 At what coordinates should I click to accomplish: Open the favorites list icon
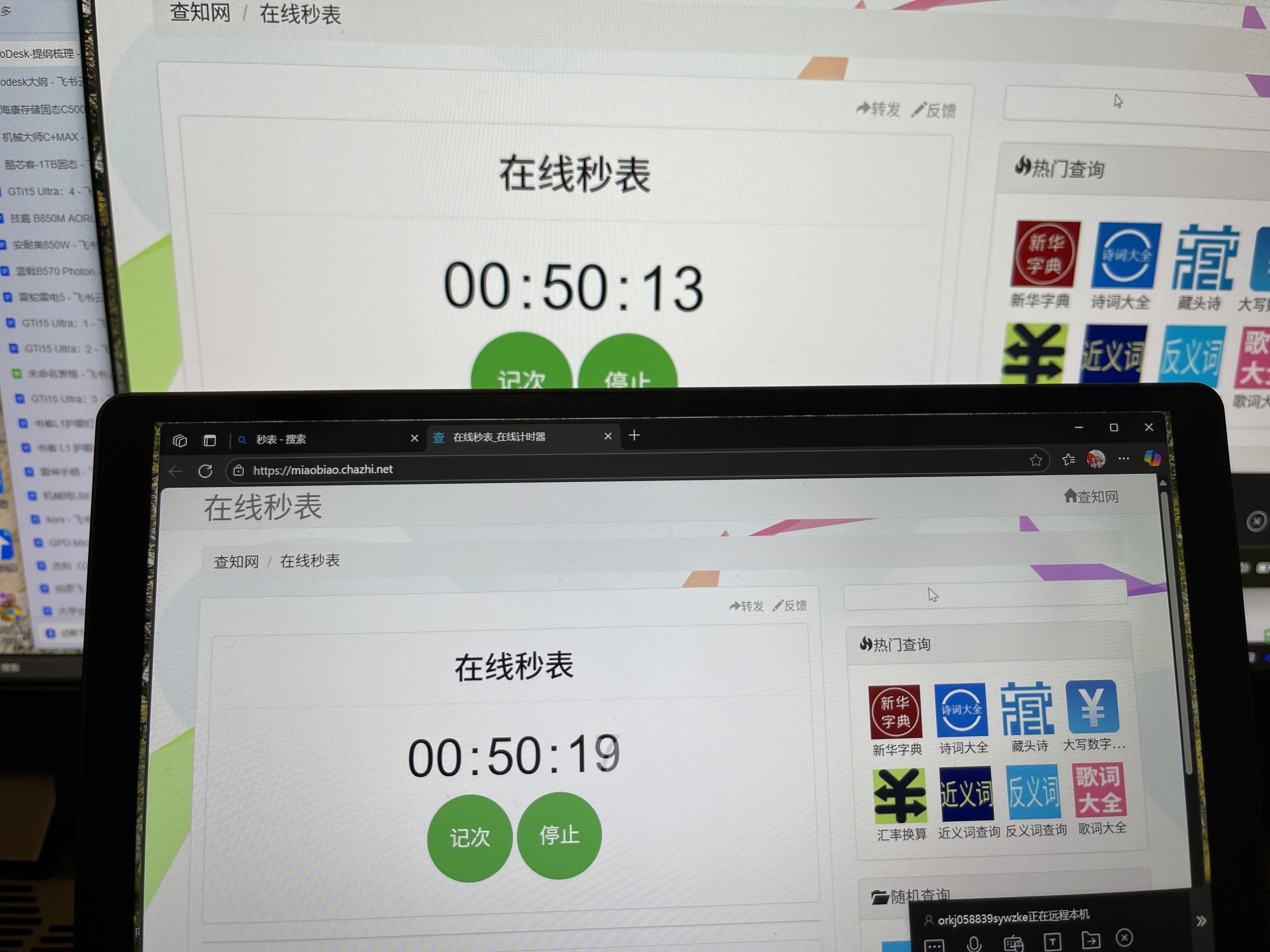(1068, 460)
